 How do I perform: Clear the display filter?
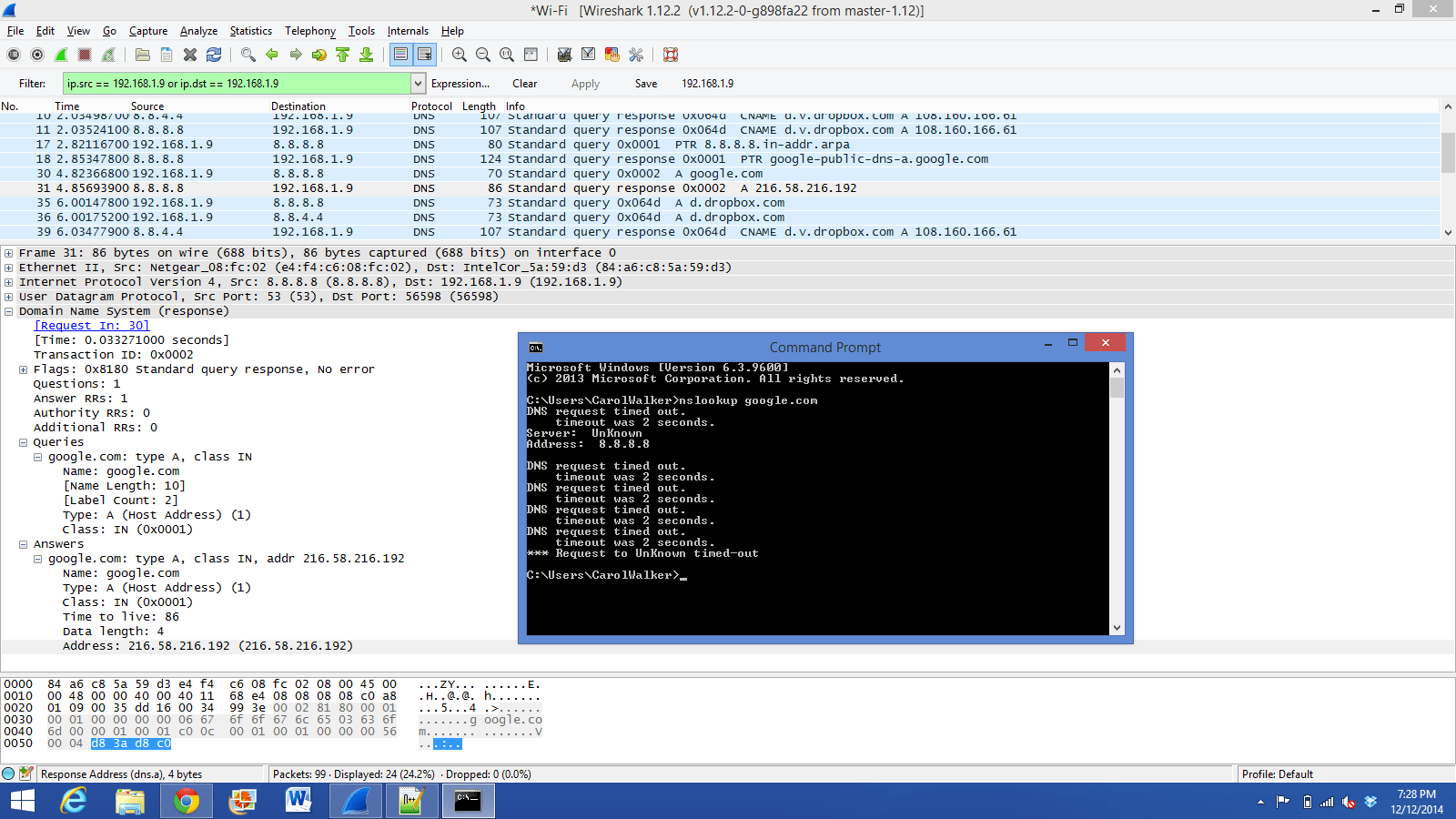[x=525, y=84]
